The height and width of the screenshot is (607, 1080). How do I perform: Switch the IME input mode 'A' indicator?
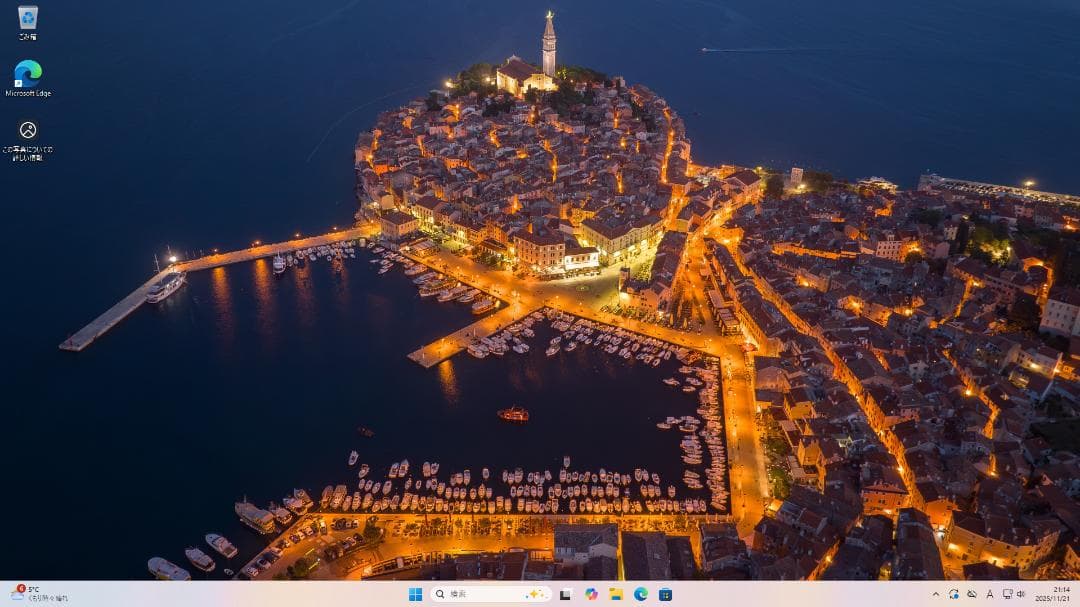pos(989,594)
